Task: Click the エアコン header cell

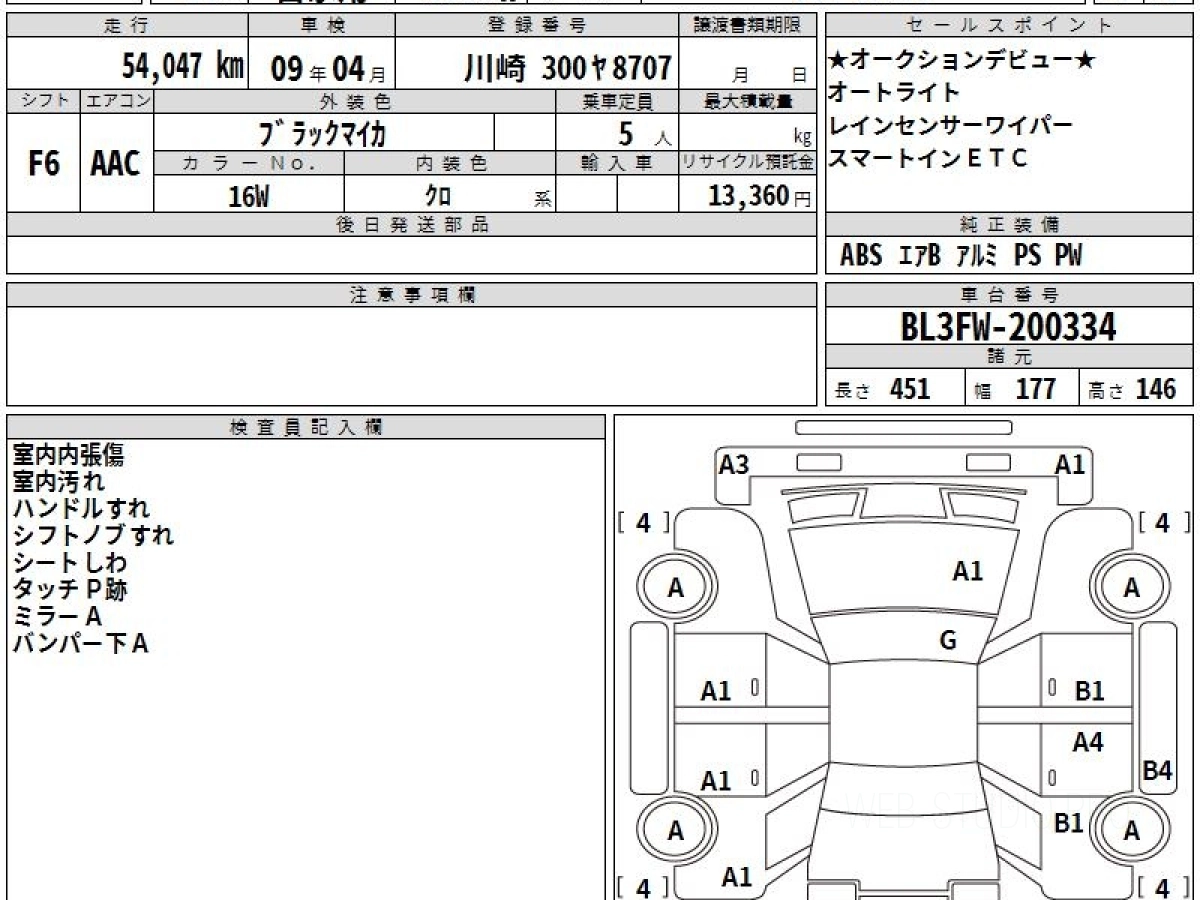Action: (117, 101)
